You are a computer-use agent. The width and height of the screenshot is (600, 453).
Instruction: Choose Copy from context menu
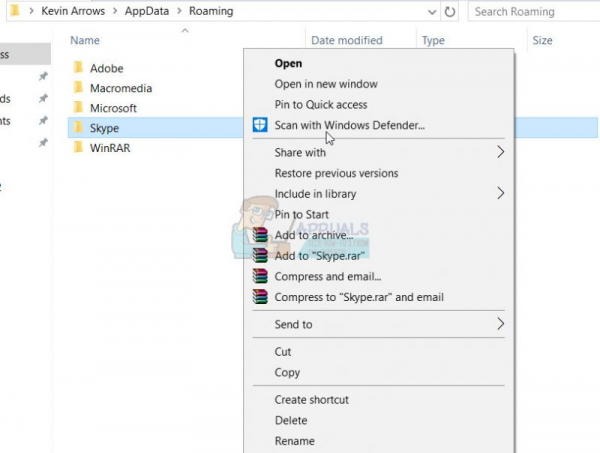click(287, 373)
